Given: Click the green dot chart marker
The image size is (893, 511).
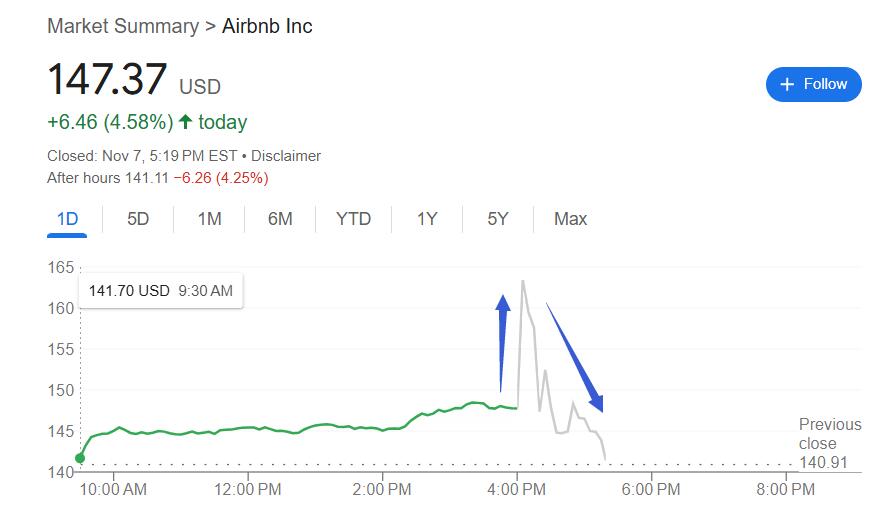Looking at the screenshot, I should 80,458.
